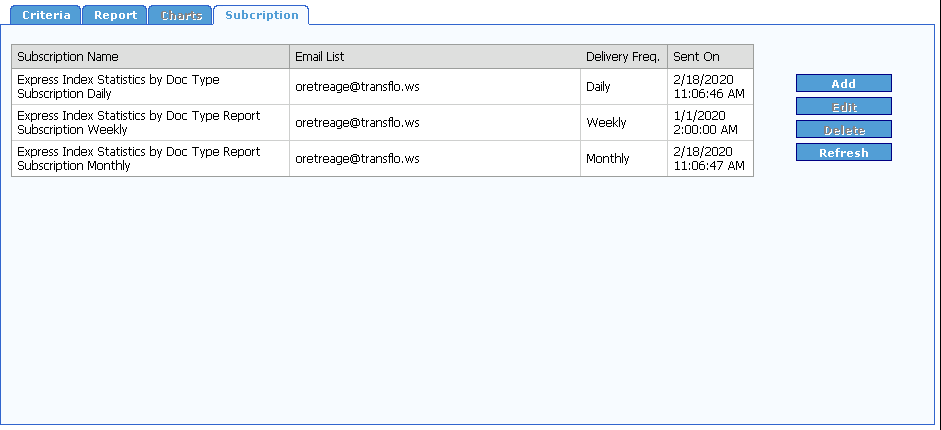Click the email cell in the Monthly row

click(435, 158)
